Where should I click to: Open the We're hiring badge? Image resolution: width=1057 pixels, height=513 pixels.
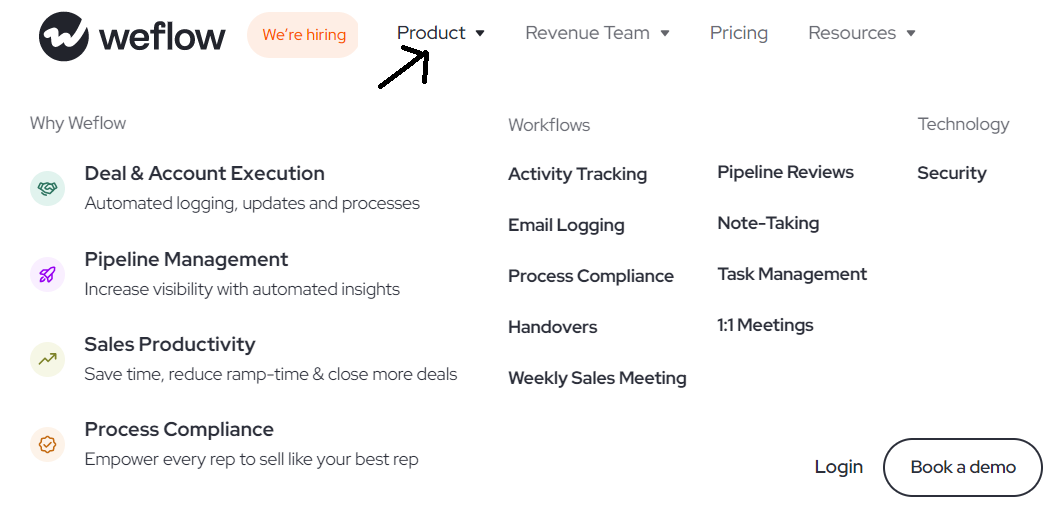pos(304,35)
